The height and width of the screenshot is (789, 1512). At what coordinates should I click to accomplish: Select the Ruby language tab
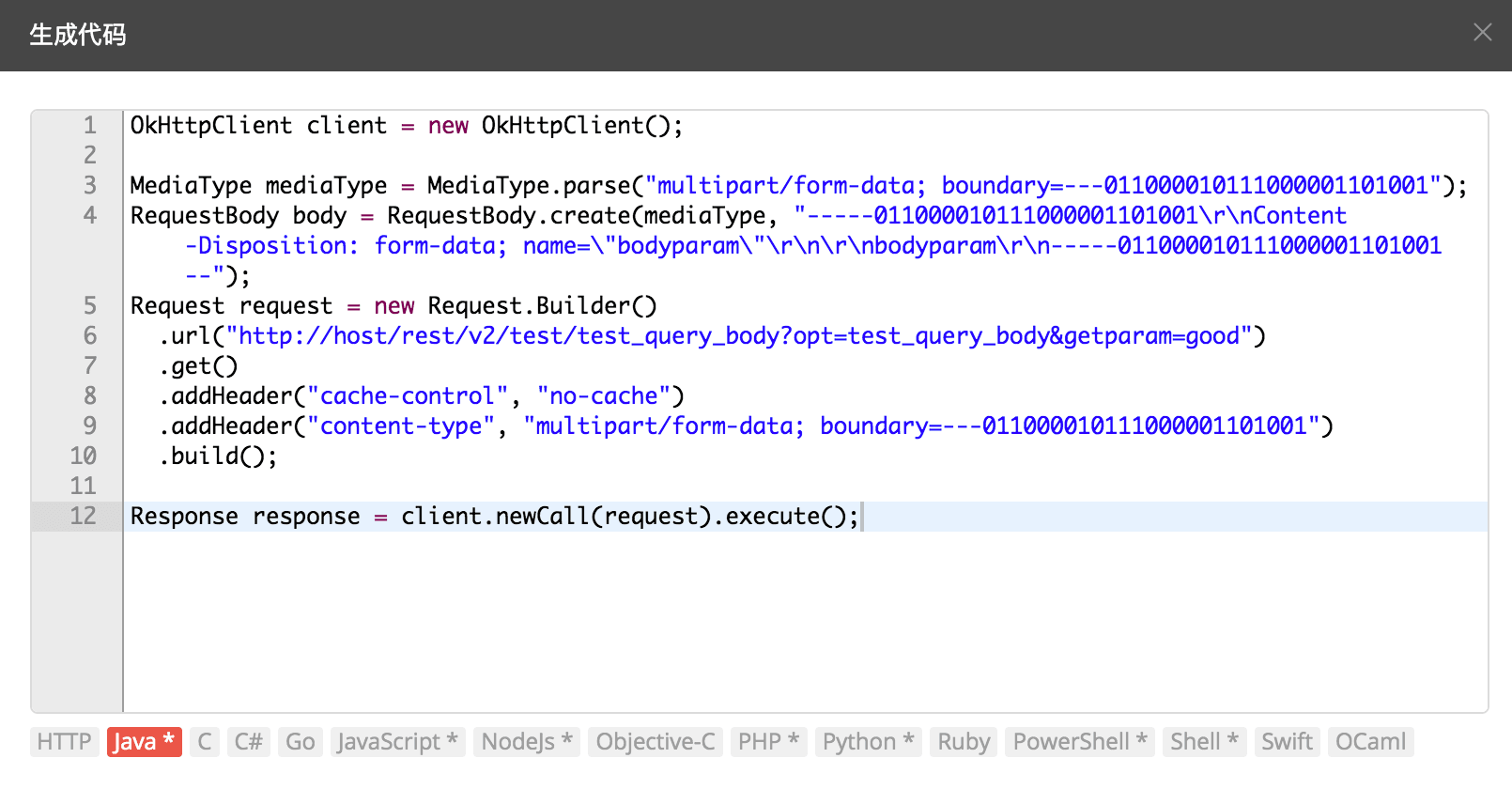point(964,742)
